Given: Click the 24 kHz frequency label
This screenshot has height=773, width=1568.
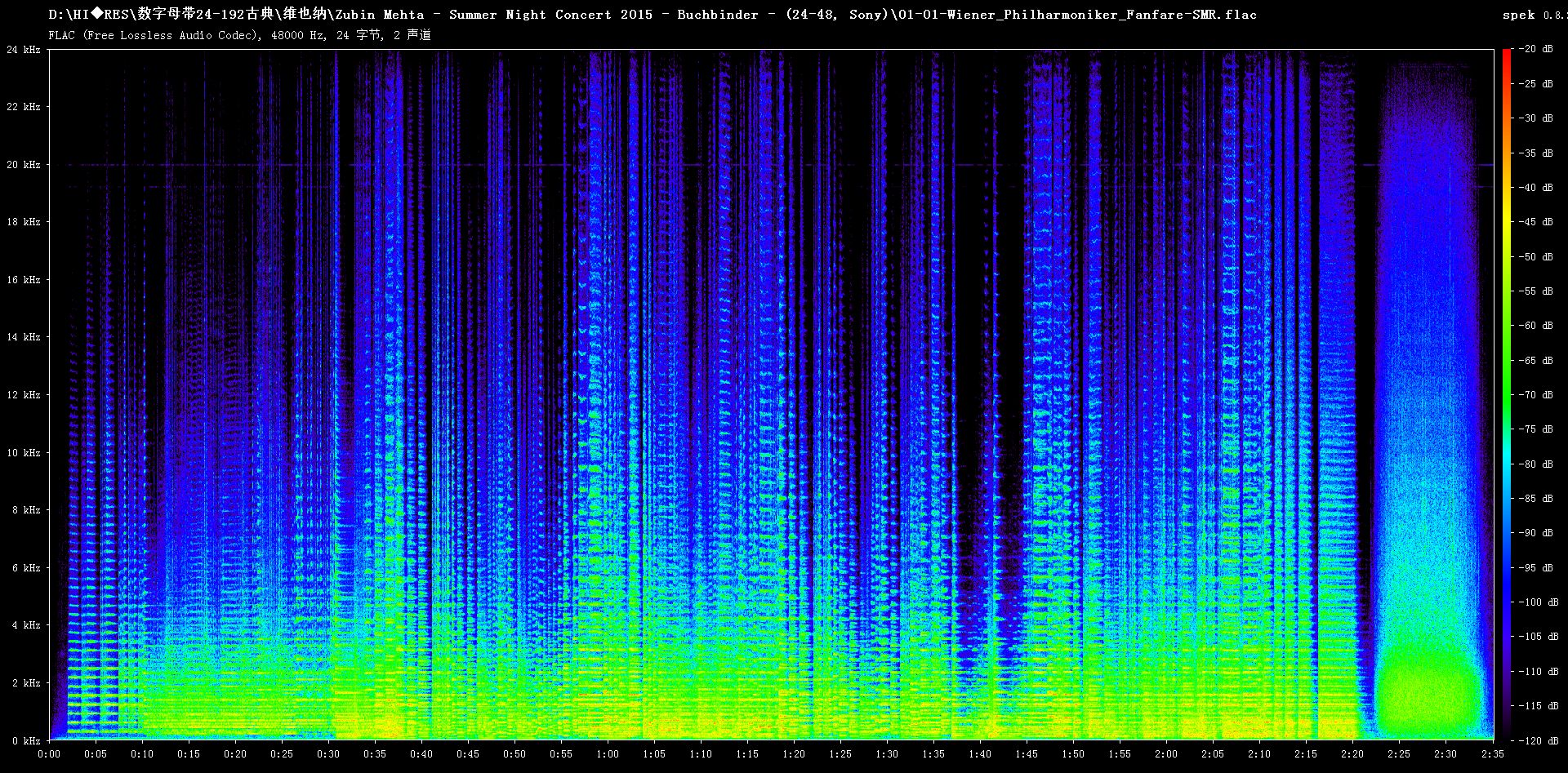Looking at the screenshot, I should pos(24,50).
